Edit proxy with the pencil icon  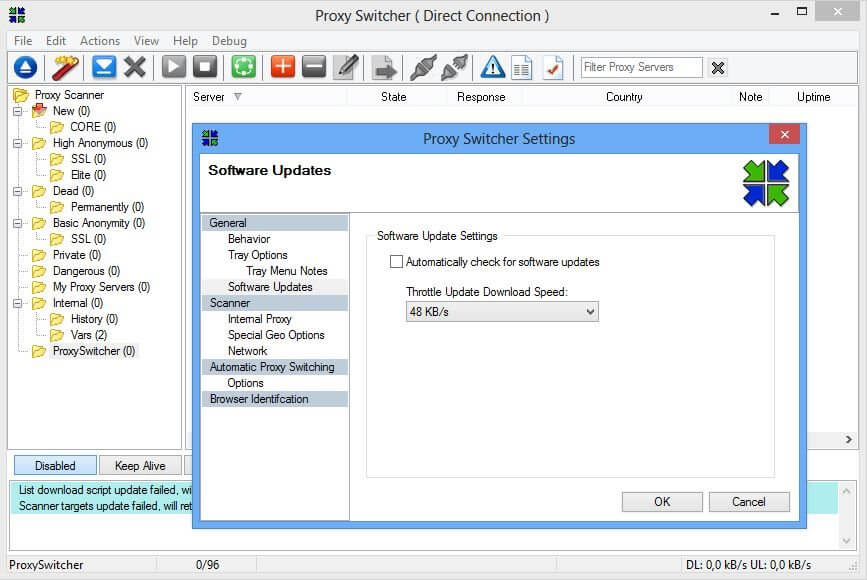pos(347,67)
